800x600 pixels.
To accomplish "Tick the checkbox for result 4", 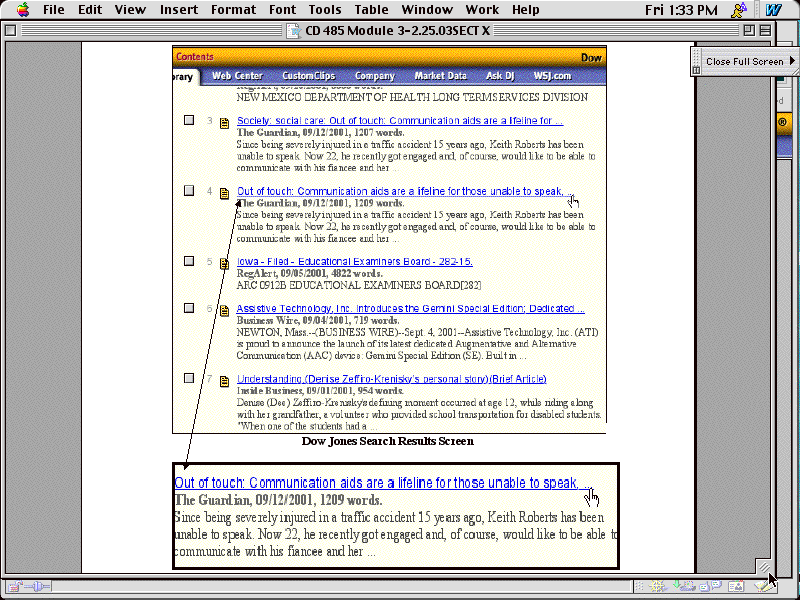I will tap(189, 190).
